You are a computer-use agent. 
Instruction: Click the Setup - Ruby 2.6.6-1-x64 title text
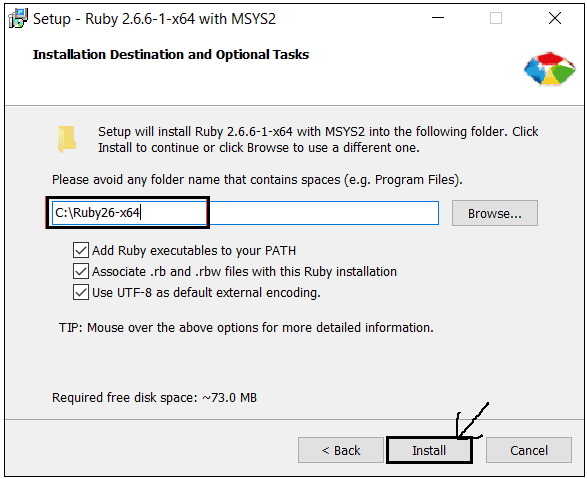coord(154,19)
